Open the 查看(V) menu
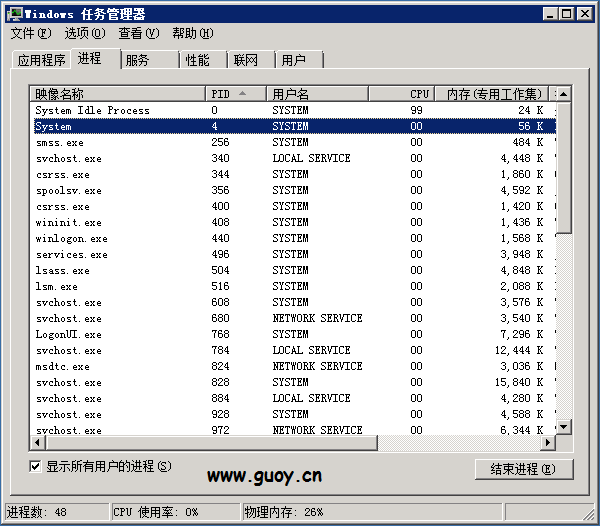Viewport: 600px width, 526px height. point(139,33)
